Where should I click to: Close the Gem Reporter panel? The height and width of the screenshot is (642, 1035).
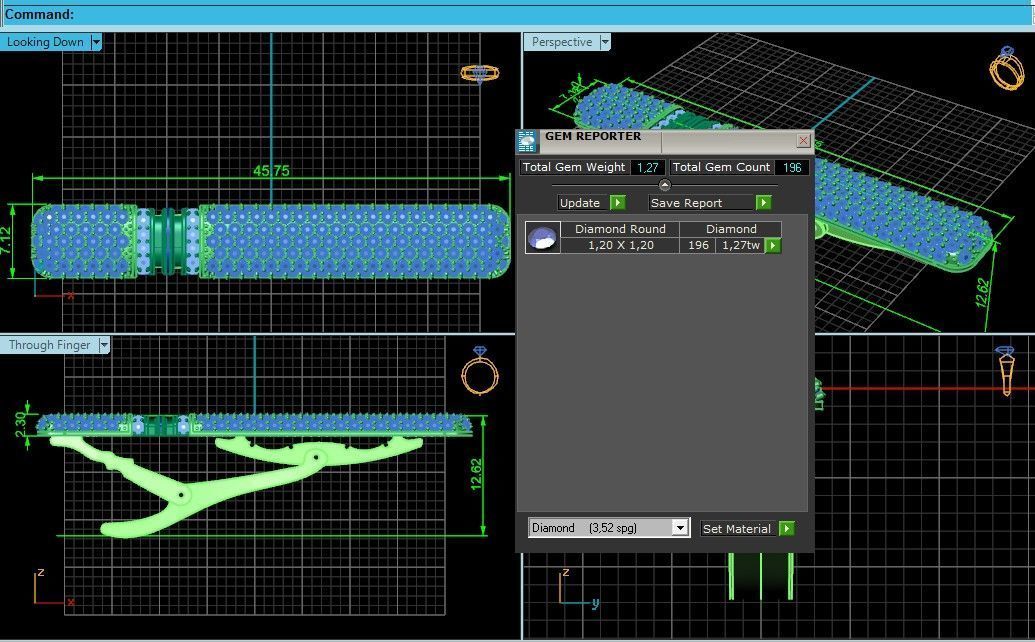click(803, 141)
